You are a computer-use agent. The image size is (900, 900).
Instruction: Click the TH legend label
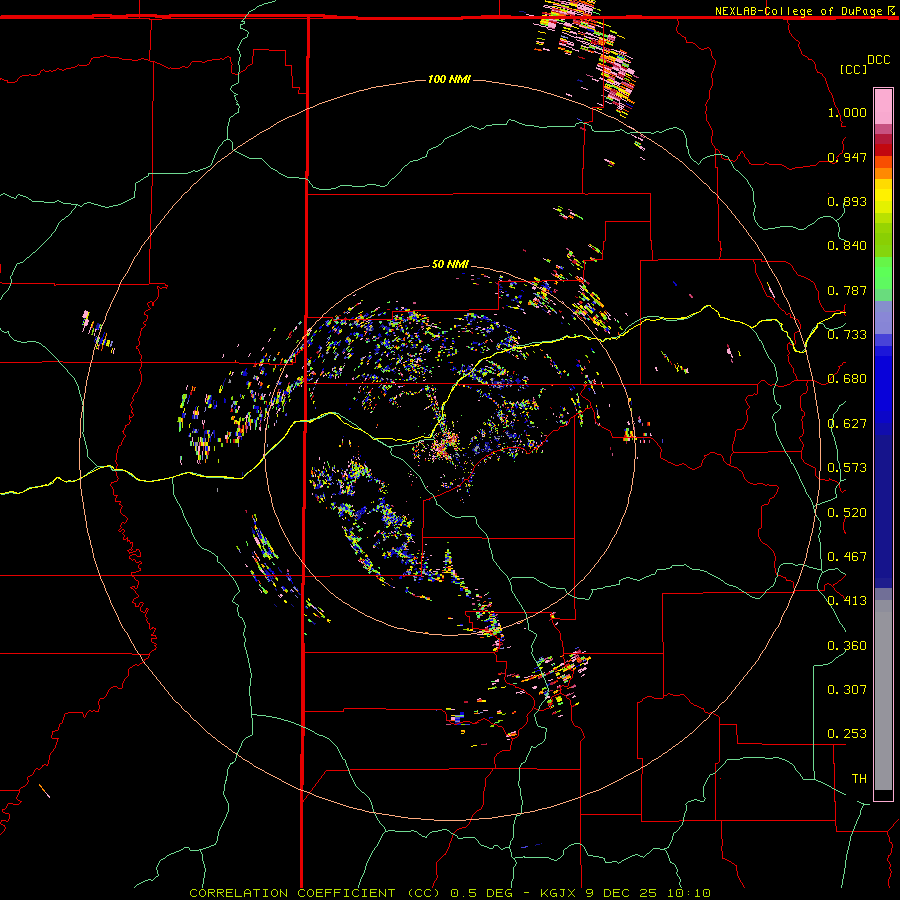(859, 779)
